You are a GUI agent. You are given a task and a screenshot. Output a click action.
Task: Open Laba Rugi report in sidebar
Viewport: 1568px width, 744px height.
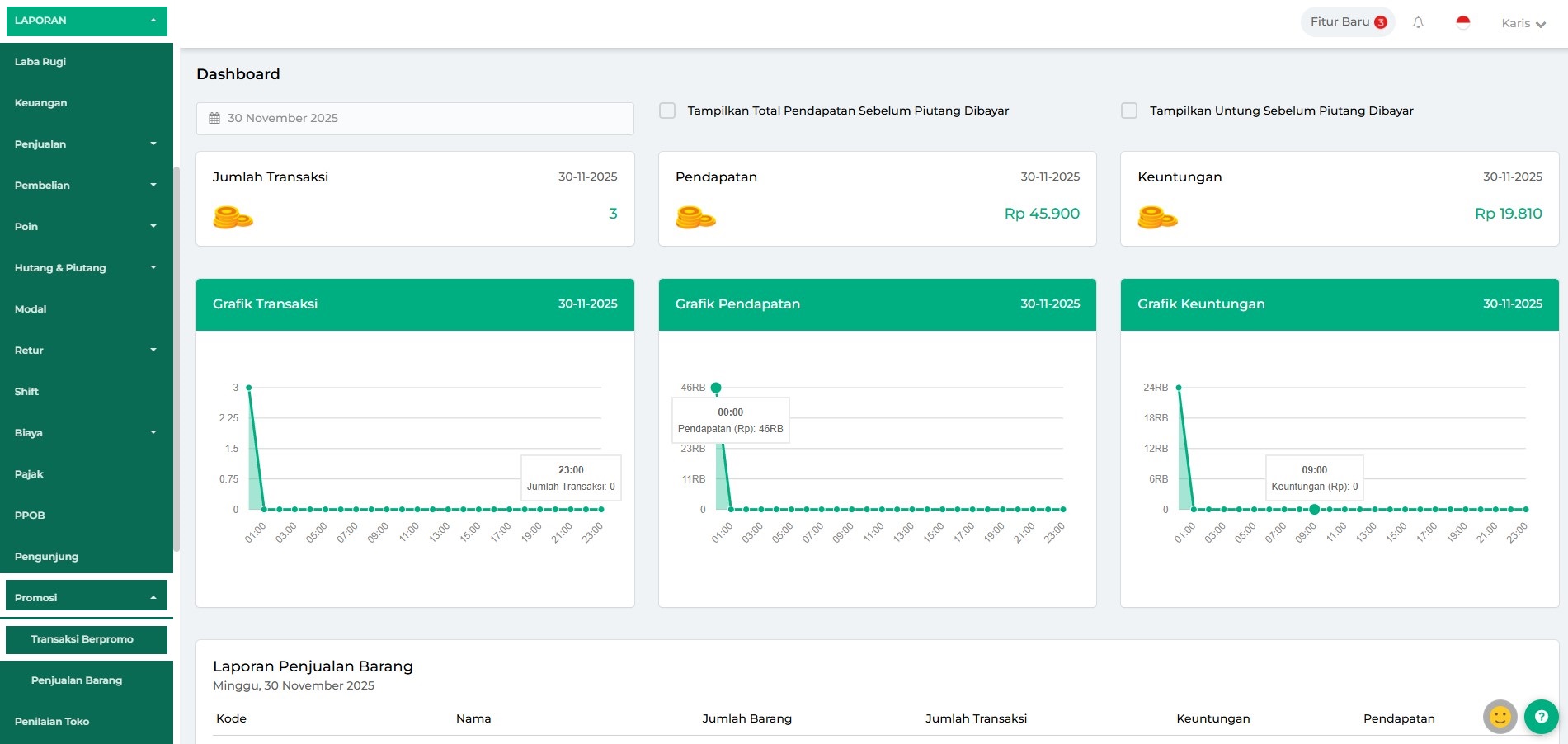point(40,62)
